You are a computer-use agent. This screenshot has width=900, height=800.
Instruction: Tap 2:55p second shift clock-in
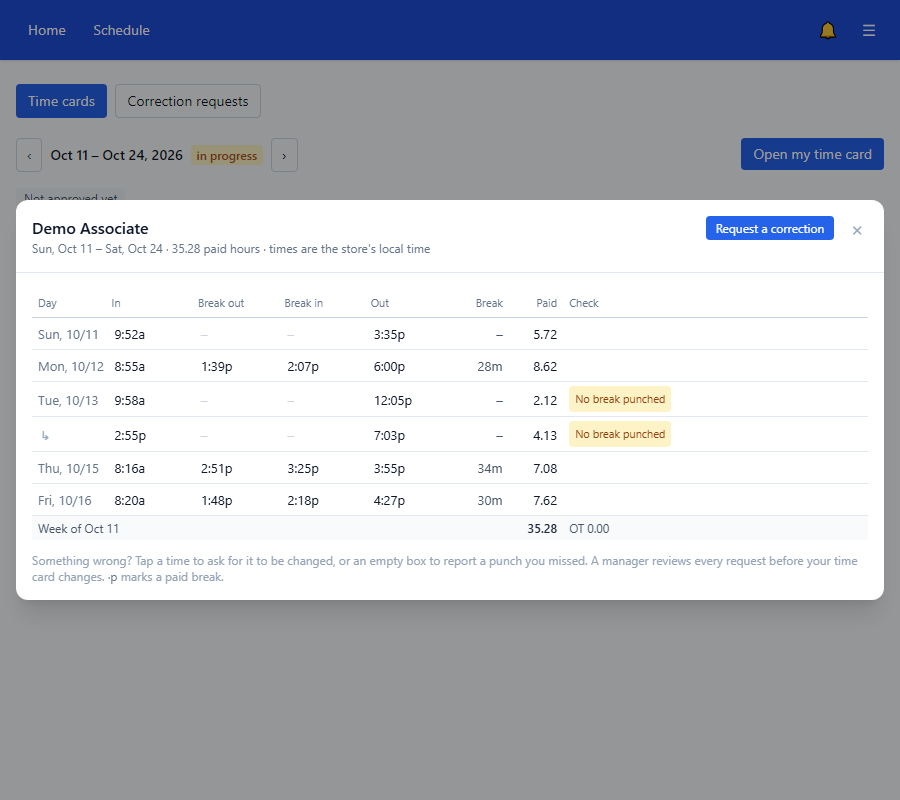[x=130, y=436]
